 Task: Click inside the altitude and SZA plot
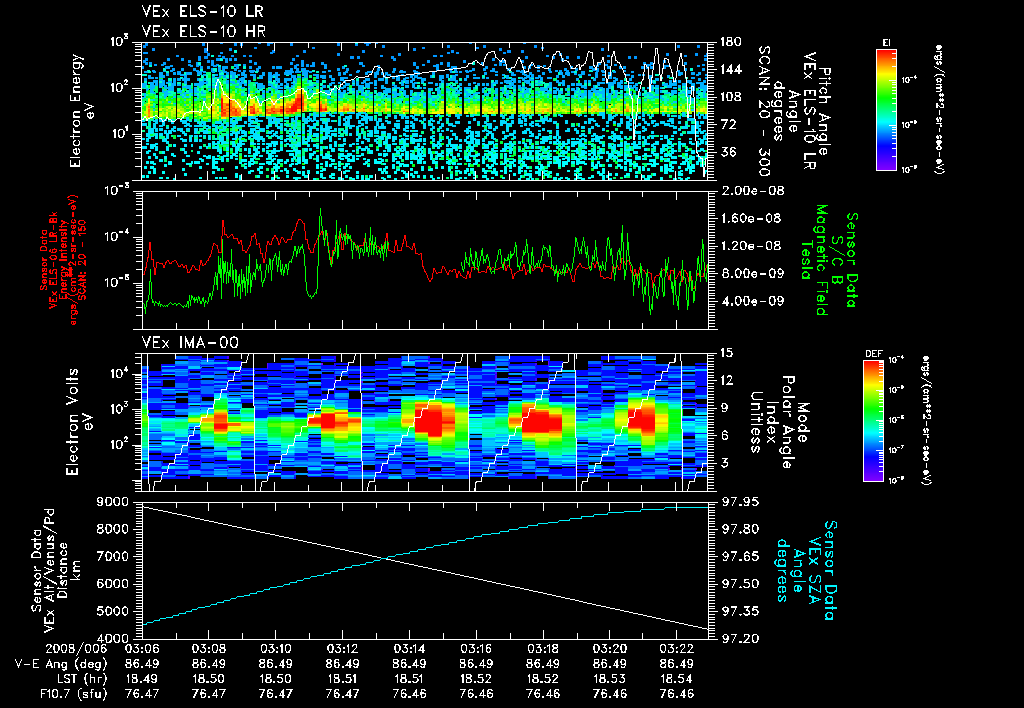424,570
